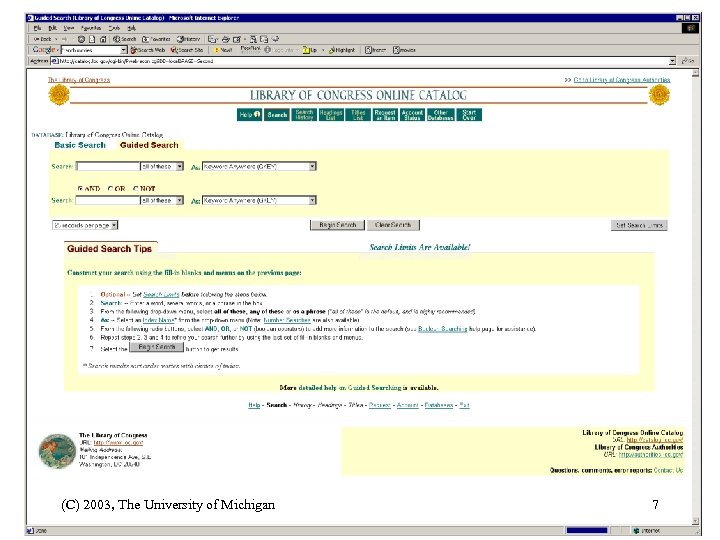
Task: Click the Edit page icon in IE toolbar
Action: (x=237, y=39)
